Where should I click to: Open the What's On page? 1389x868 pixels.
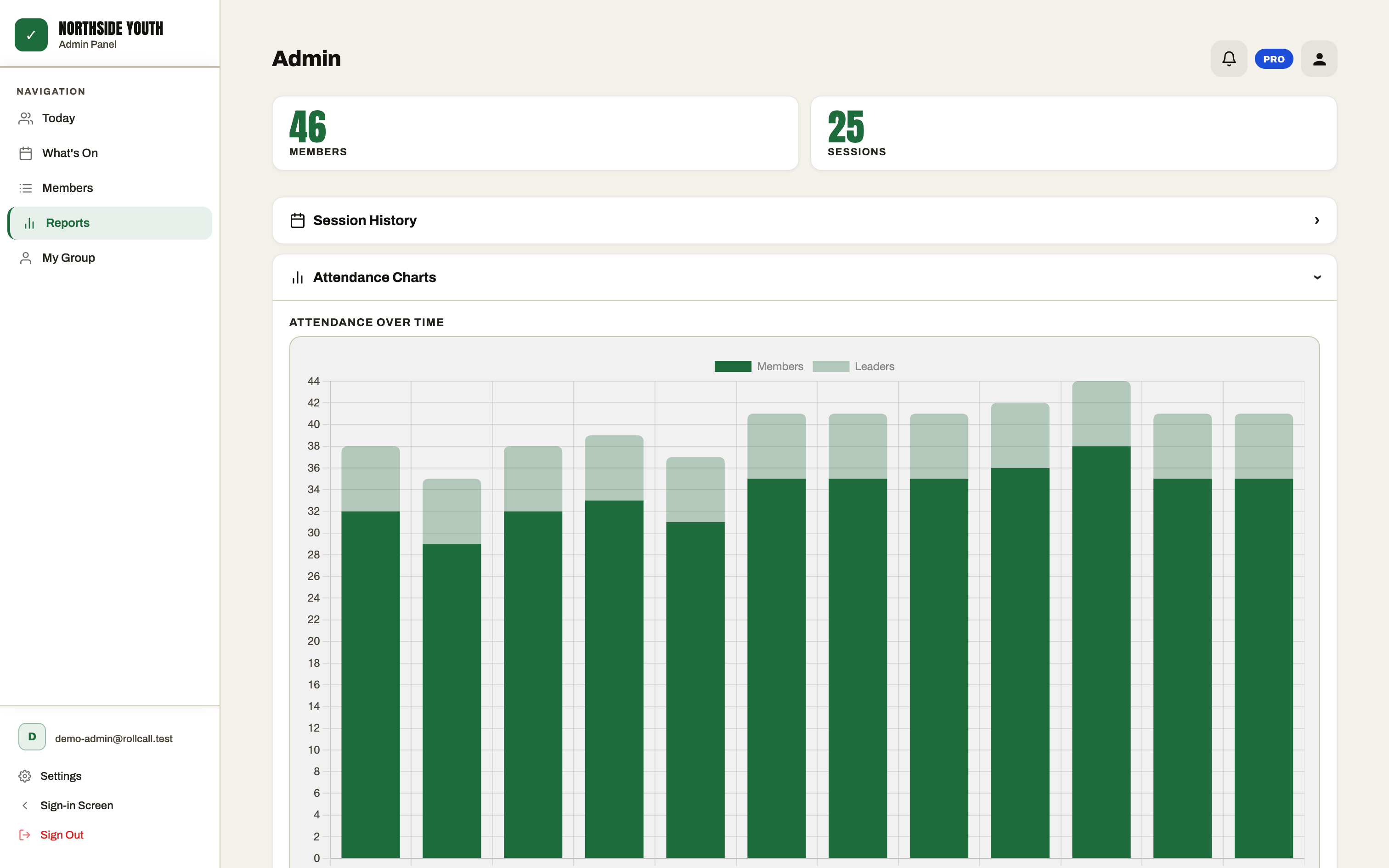tap(110, 153)
